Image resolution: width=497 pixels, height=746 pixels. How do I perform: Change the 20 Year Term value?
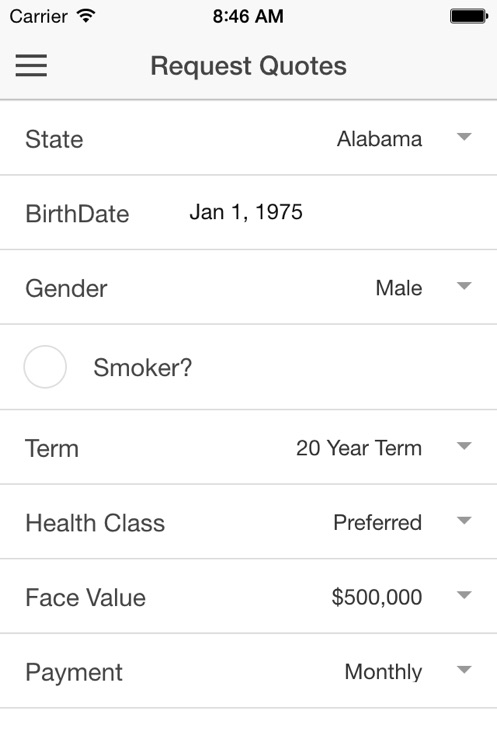coord(359,448)
